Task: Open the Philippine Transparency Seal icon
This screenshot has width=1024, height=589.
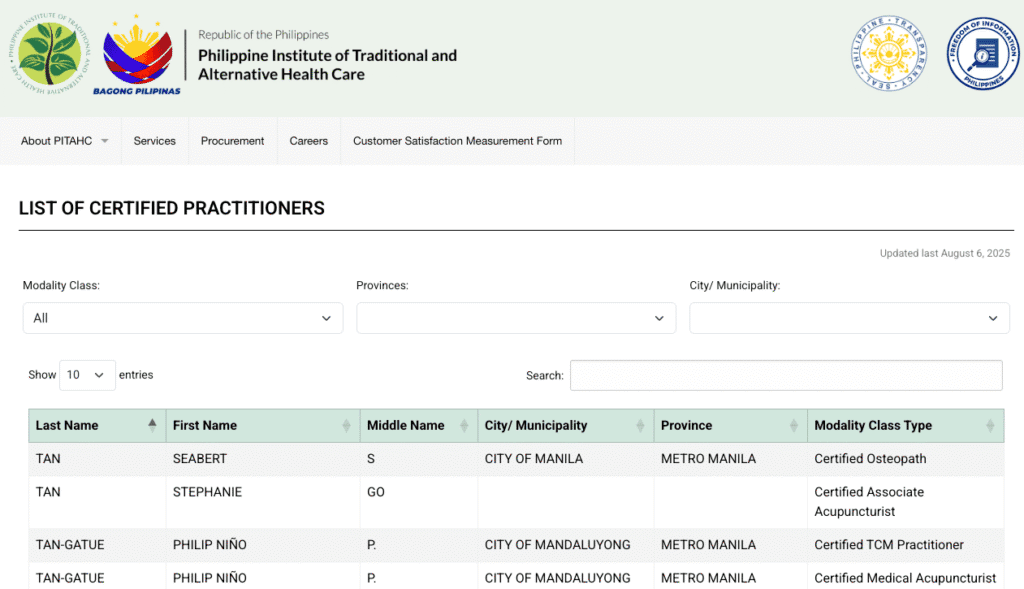Action: coord(889,55)
